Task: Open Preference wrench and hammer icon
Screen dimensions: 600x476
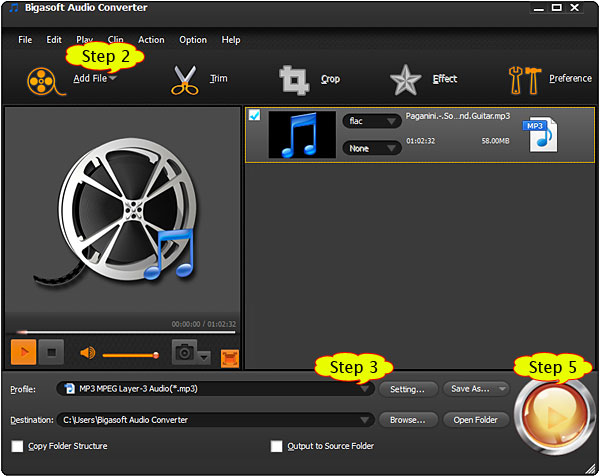Action: (525, 80)
